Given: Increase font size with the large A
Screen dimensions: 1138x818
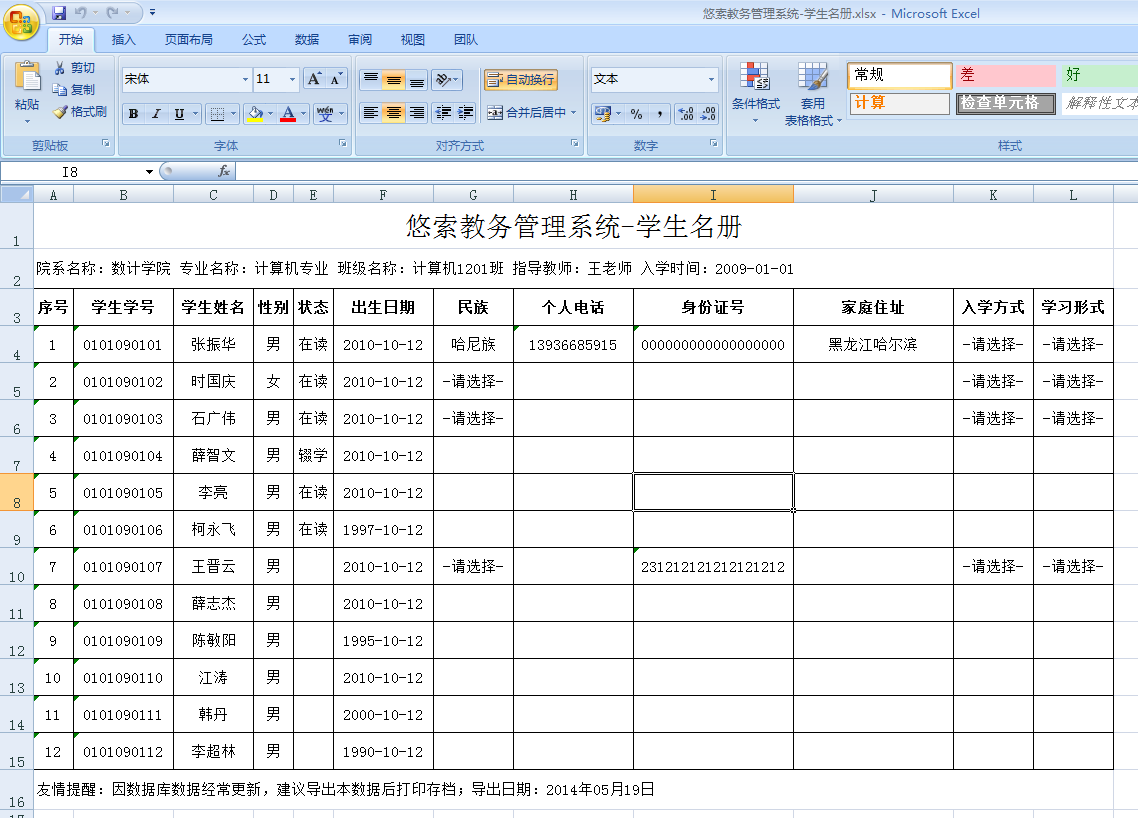Looking at the screenshot, I should pos(314,78).
